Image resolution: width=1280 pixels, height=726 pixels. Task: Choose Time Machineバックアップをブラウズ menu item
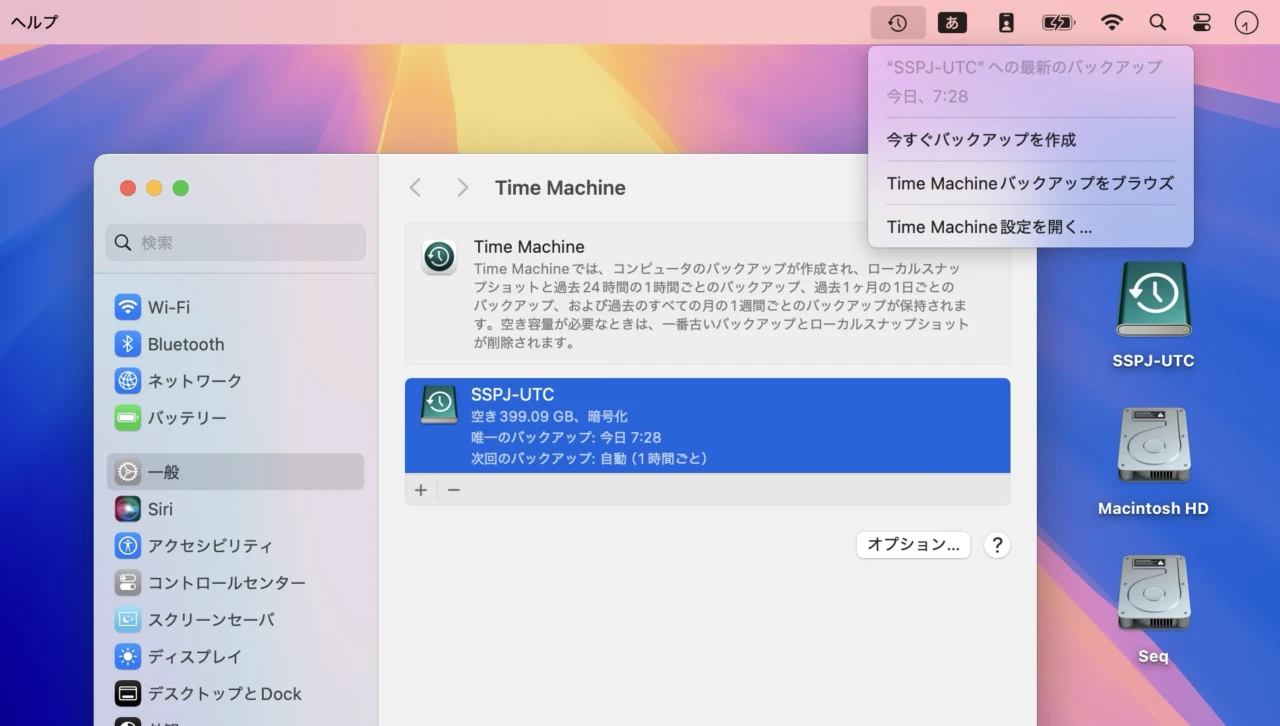pyautogui.click(x=1030, y=183)
